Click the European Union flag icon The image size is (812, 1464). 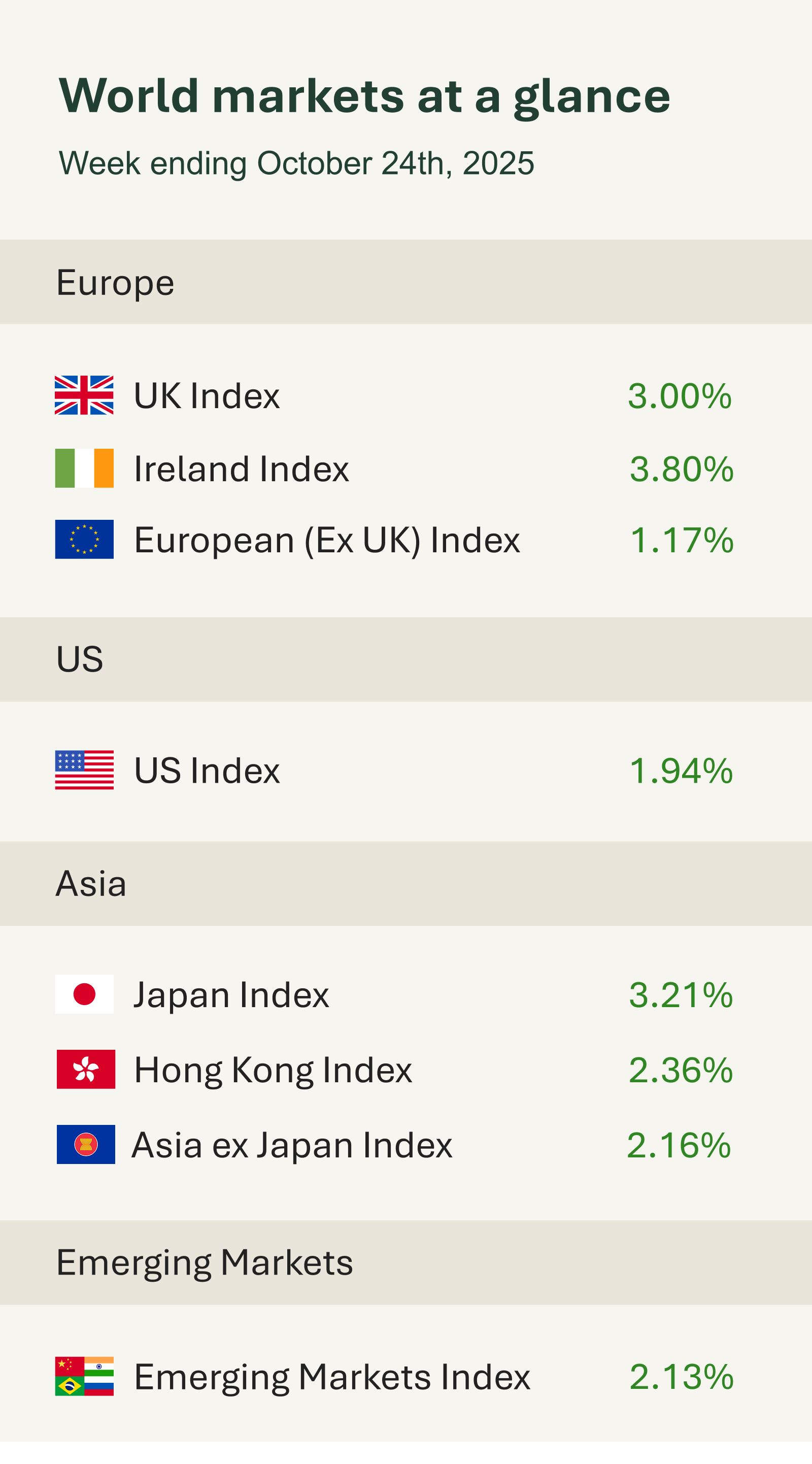click(x=84, y=539)
